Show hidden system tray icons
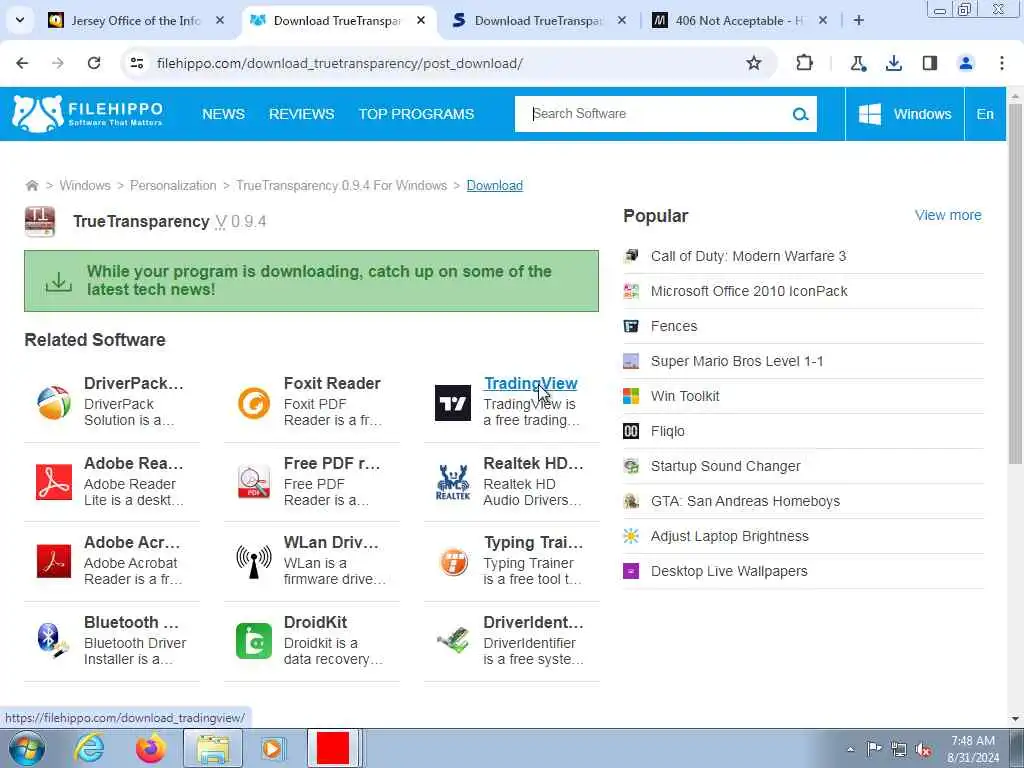This screenshot has height=768, width=1024. pyautogui.click(x=850, y=748)
